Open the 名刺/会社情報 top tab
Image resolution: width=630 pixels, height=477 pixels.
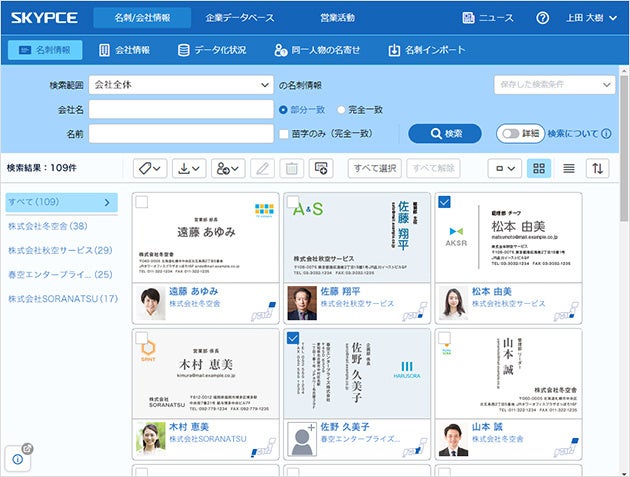tap(142, 18)
